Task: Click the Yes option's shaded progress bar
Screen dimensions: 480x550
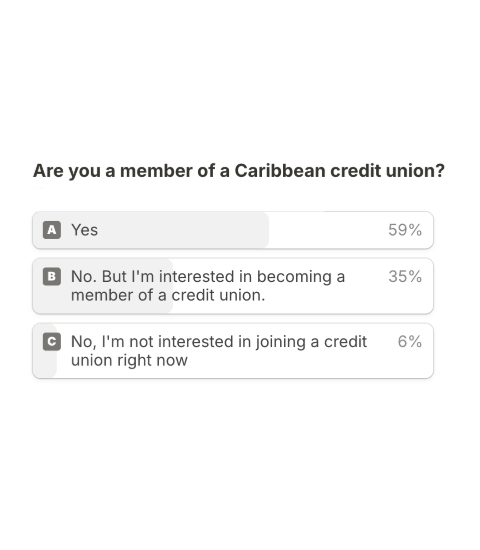Action: tap(151, 230)
